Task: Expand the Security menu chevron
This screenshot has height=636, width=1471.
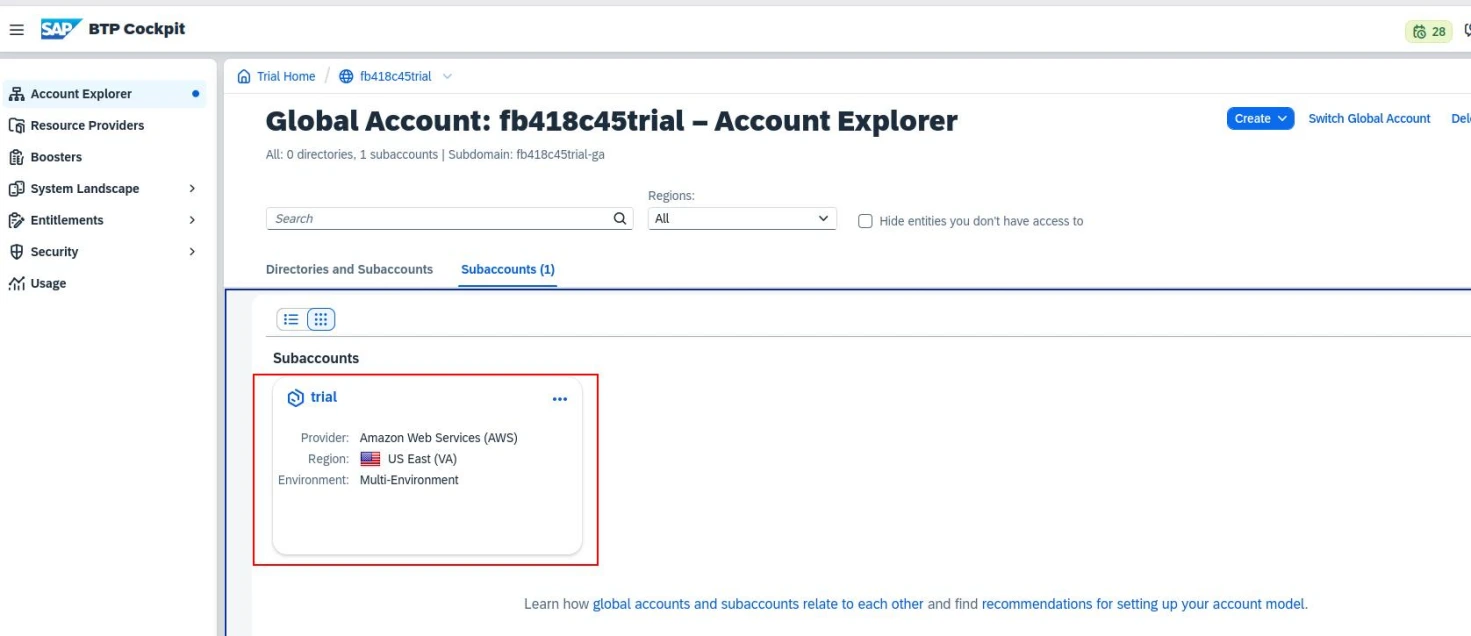Action: click(192, 252)
